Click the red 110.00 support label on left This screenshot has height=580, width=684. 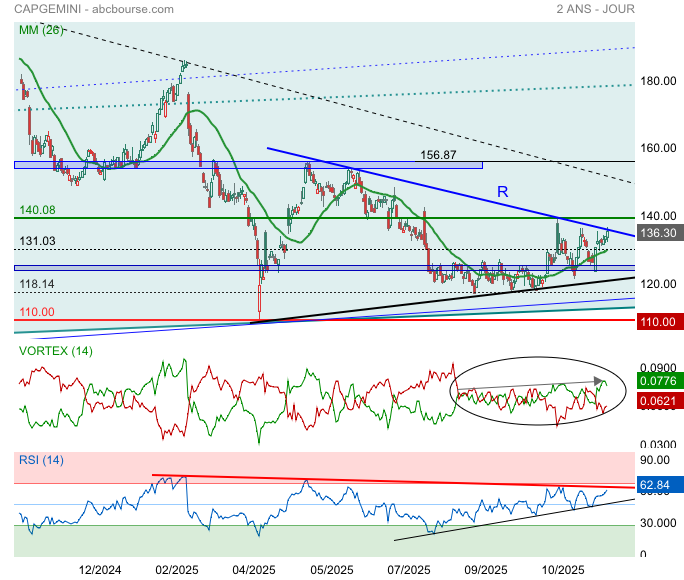[x=37, y=312]
